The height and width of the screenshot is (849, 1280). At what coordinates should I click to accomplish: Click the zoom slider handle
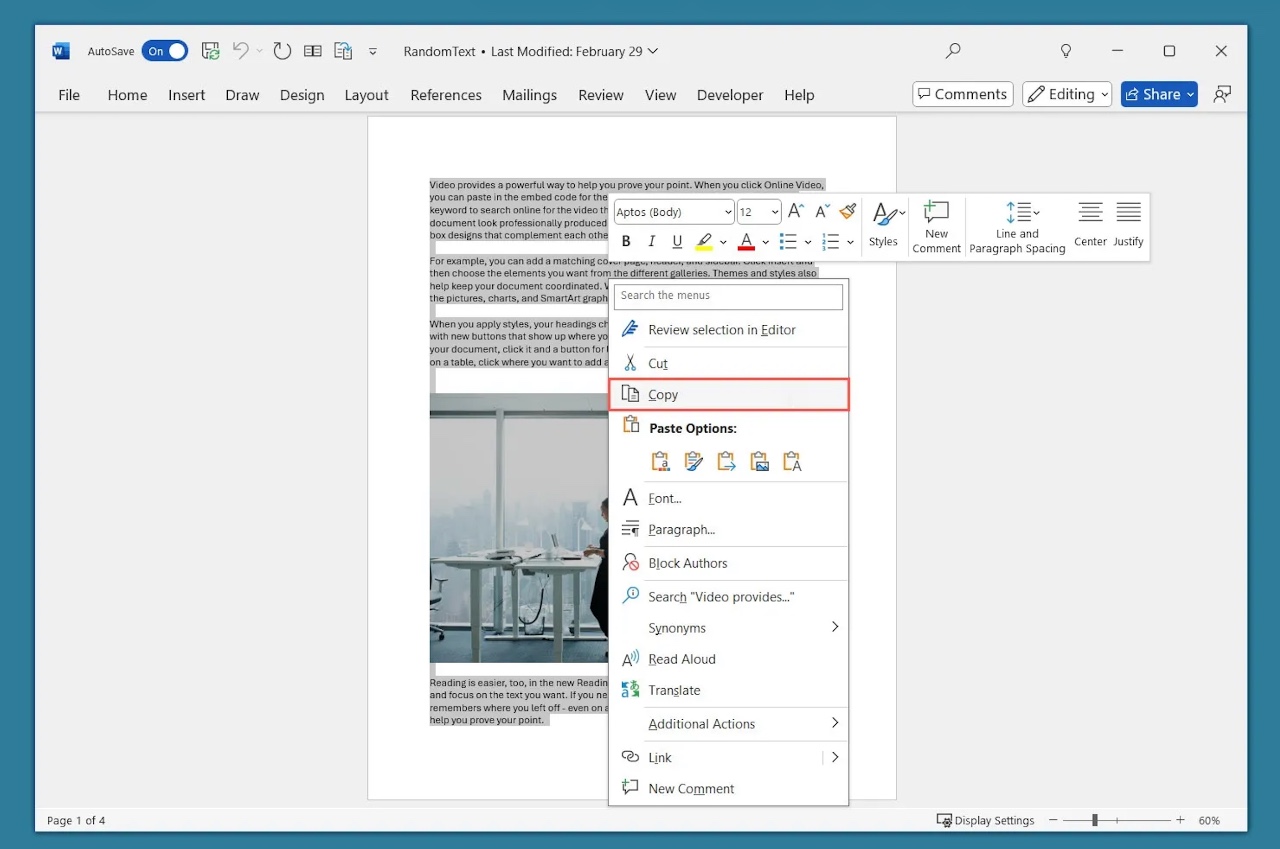(1095, 820)
